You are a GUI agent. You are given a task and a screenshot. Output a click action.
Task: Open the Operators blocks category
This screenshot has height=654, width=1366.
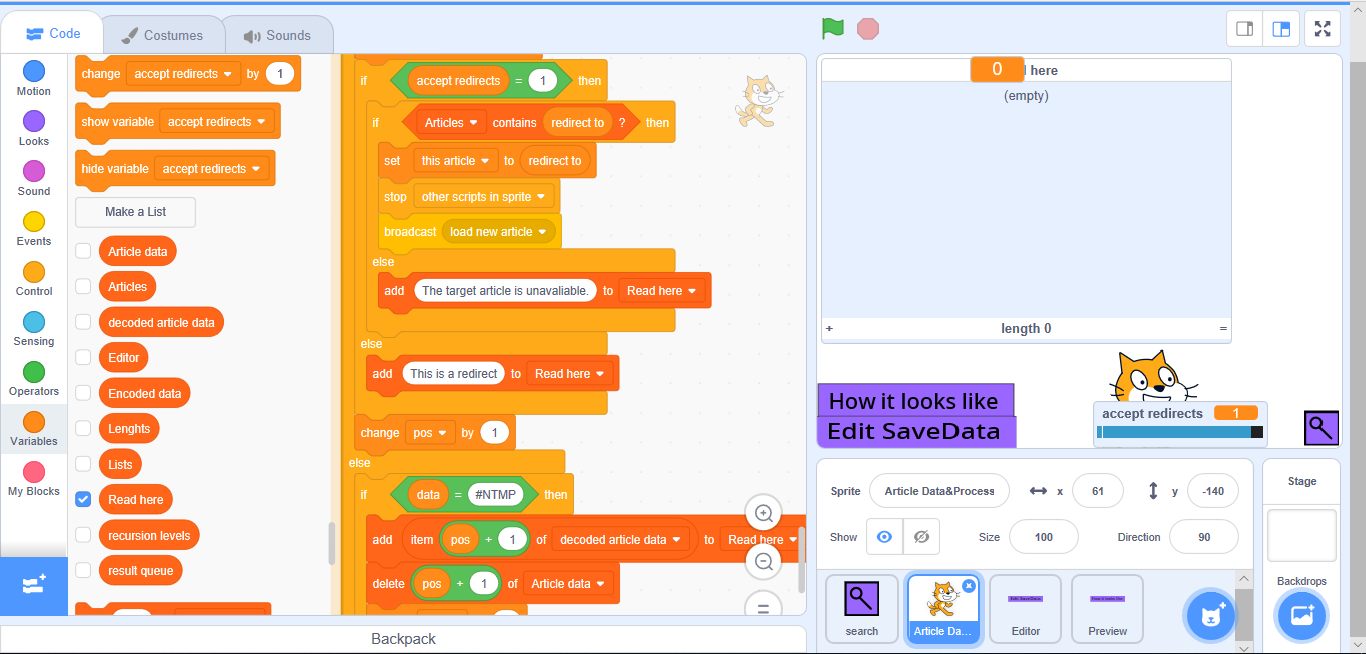click(x=34, y=379)
